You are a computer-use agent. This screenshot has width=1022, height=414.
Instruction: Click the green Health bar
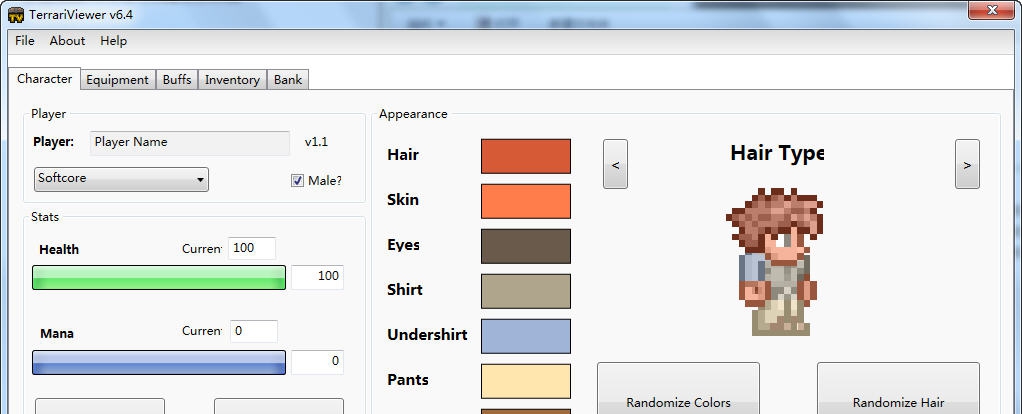159,277
